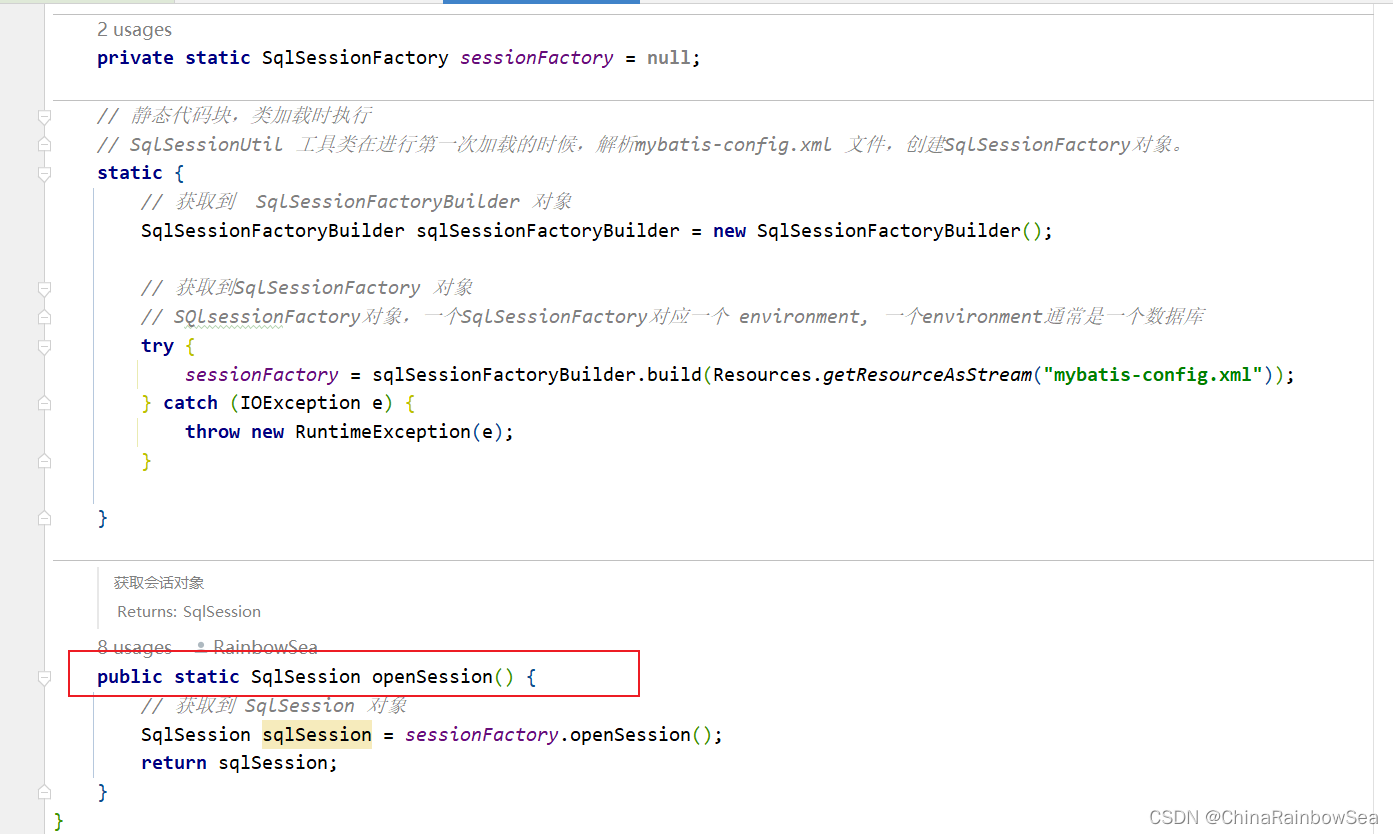
Task: Open the '8 usages' inlay hint
Action: (x=134, y=648)
